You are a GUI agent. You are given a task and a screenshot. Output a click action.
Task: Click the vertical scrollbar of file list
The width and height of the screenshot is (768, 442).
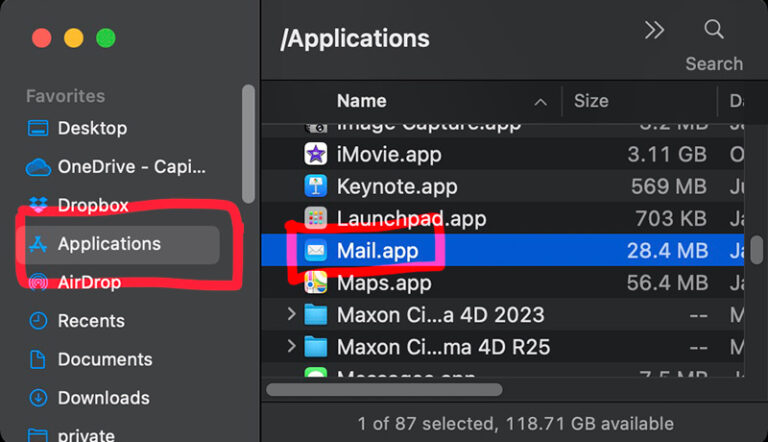coord(757,249)
